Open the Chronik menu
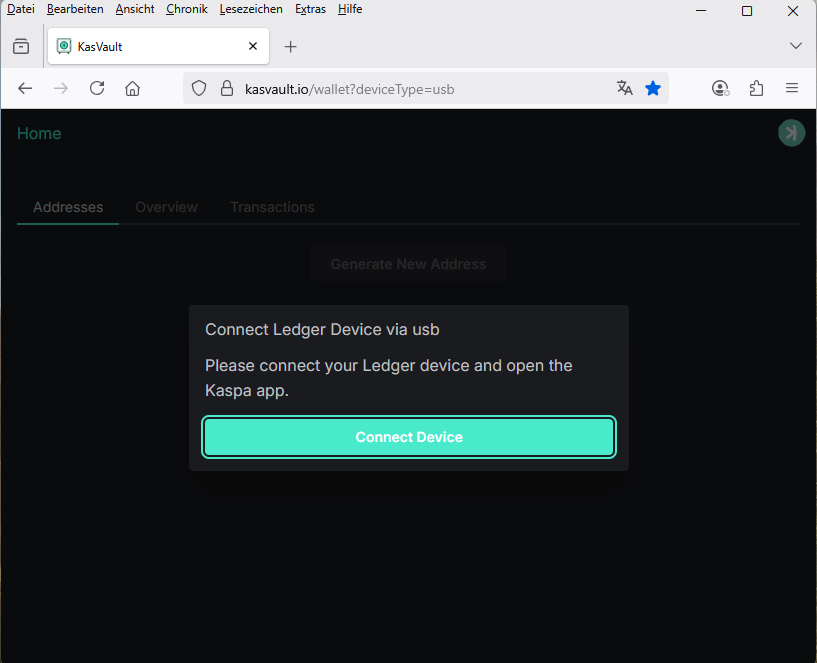This screenshot has width=817, height=663. click(187, 9)
